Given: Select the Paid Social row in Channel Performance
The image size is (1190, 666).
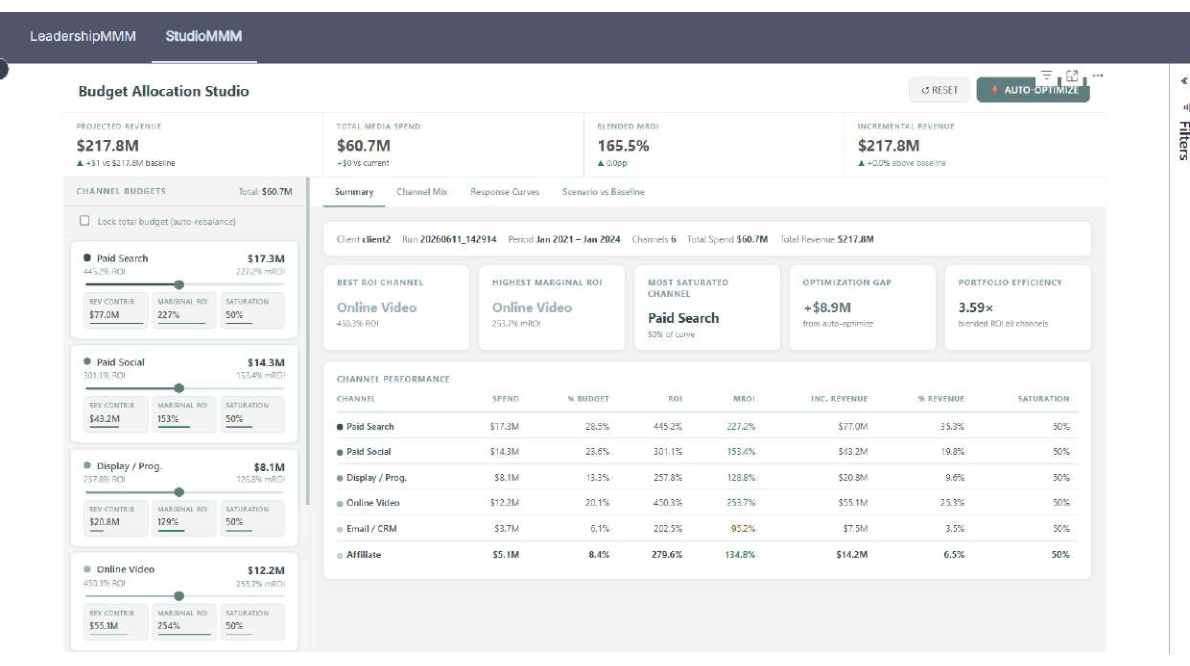Looking at the screenshot, I should (707, 452).
